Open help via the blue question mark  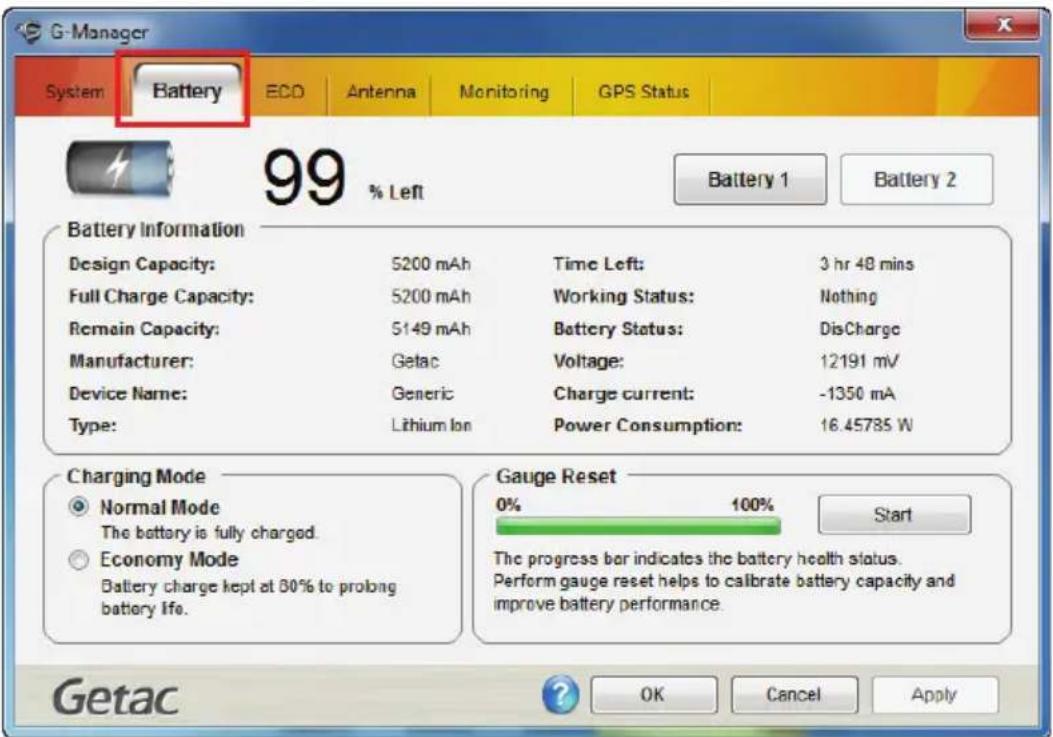560,695
